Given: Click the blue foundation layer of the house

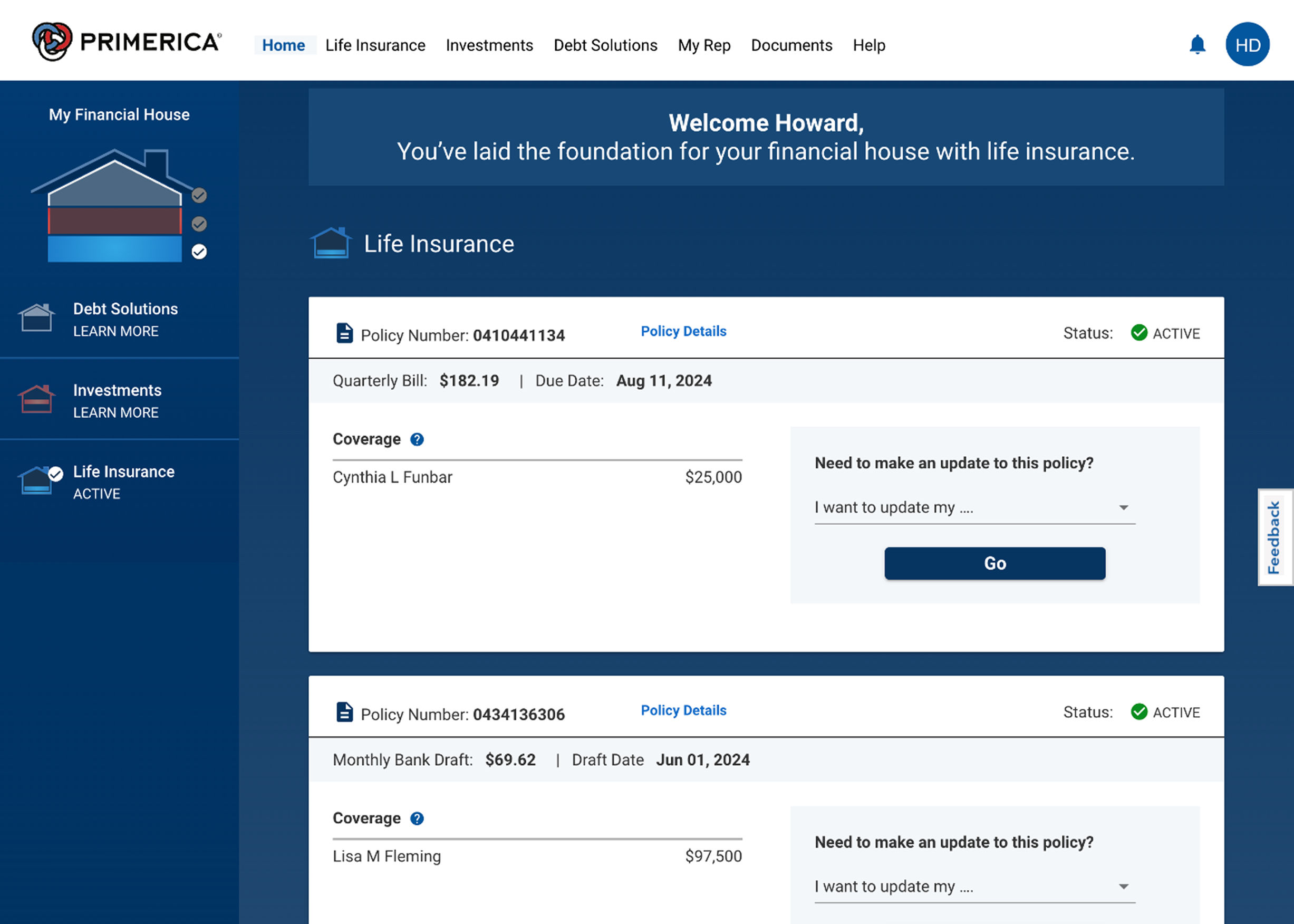Looking at the screenshot, I should (x=114, y=249).
